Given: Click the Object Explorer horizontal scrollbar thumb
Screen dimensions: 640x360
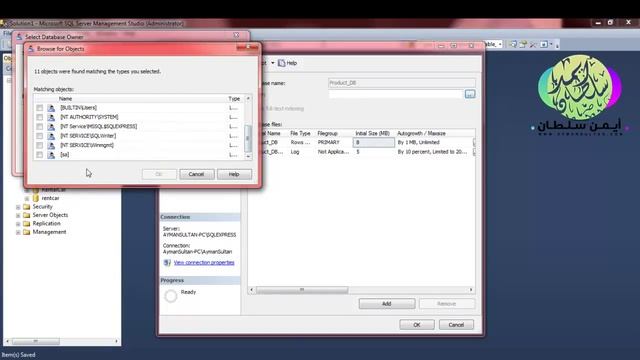Looking at the screenshot, I should click(36, 341).
